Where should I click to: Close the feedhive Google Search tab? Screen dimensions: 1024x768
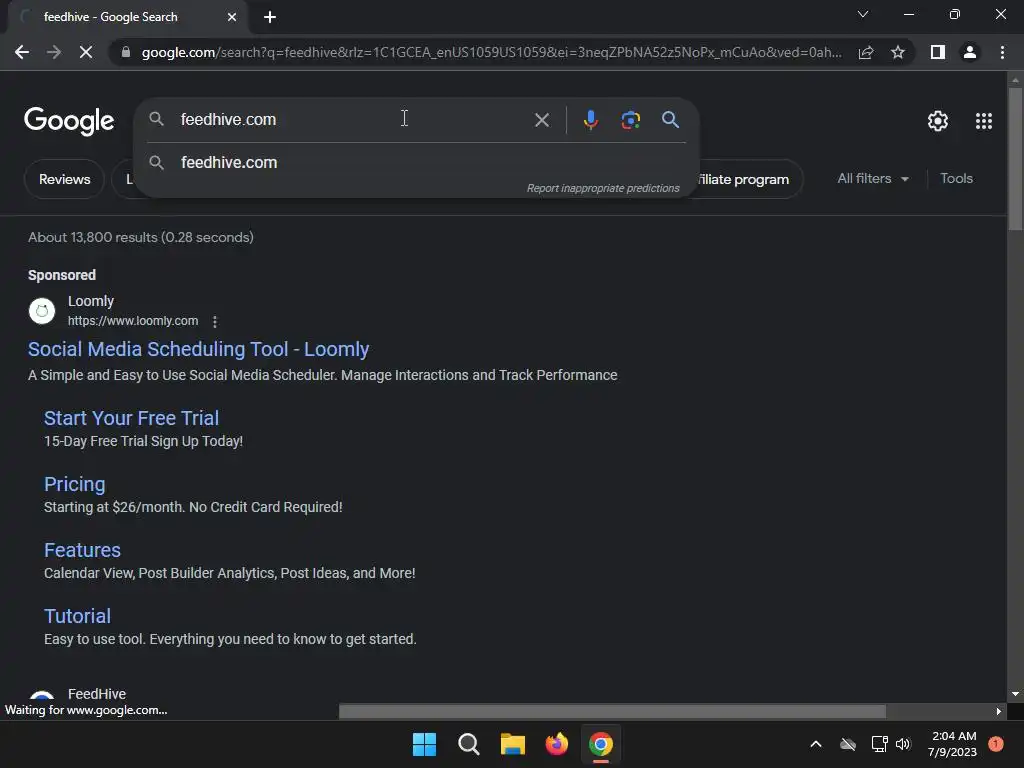pos(232,17)
